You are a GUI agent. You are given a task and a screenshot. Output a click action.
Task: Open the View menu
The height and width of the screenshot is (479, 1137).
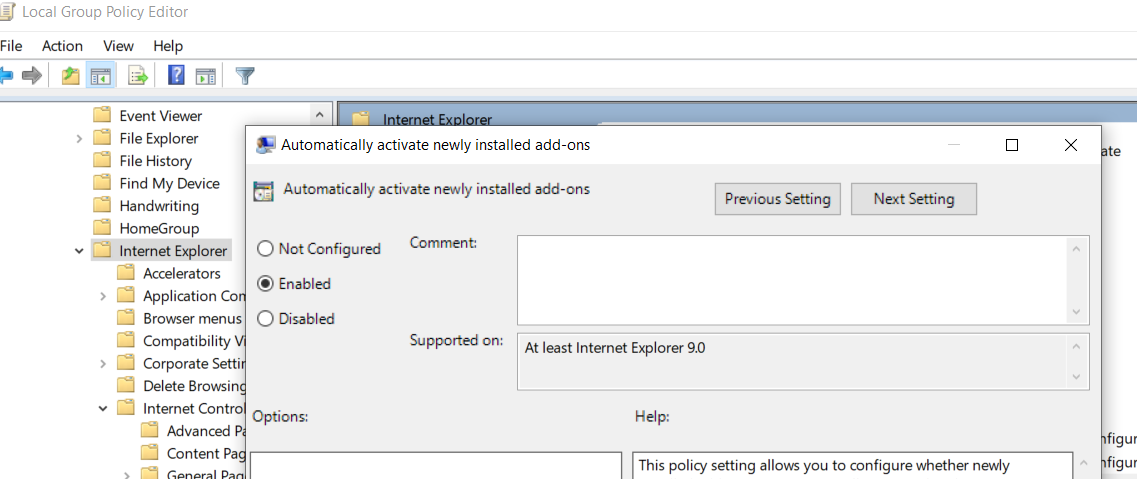click(118, 46)
